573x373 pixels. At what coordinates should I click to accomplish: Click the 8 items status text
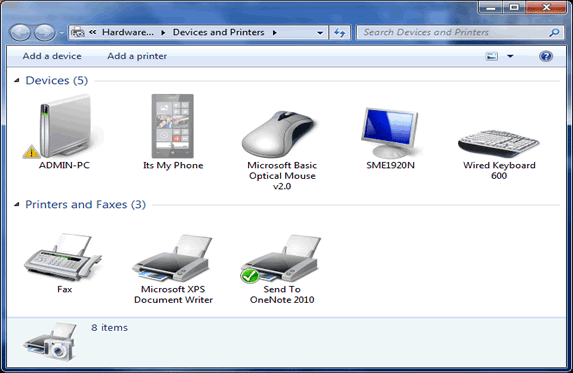109,328
